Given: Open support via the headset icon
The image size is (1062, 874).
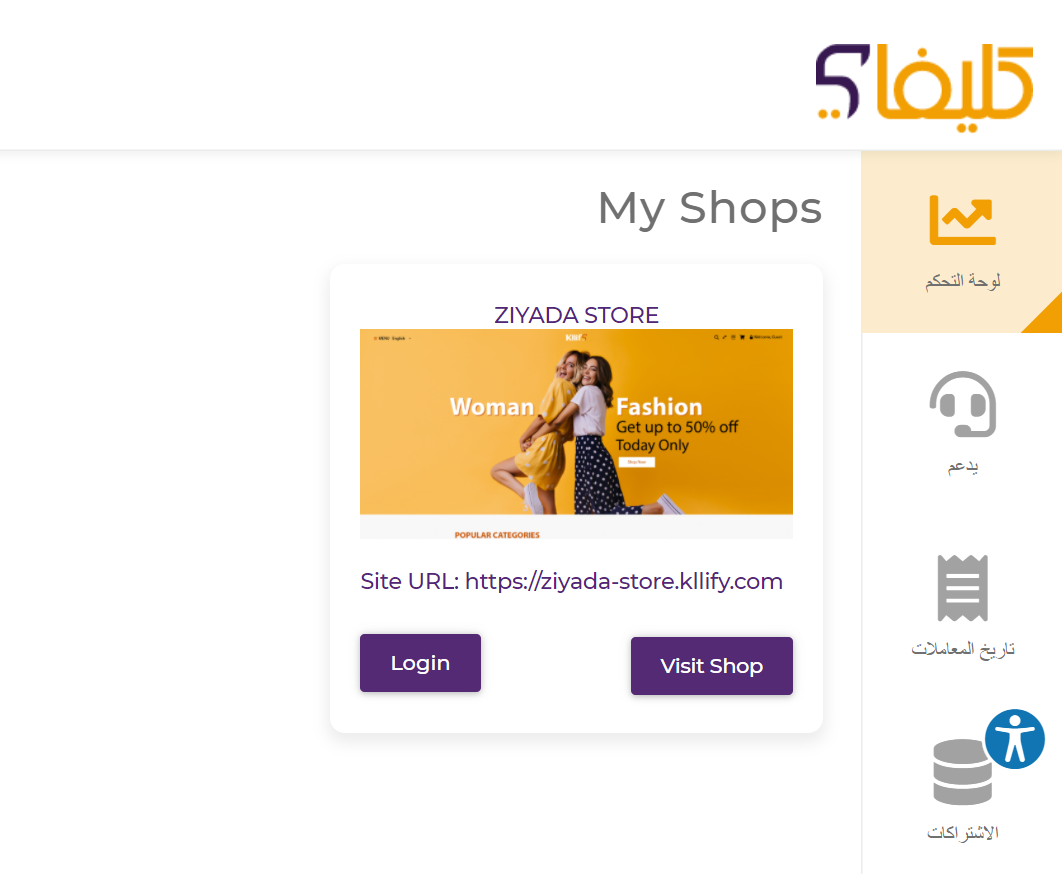Looking at the screenshot, I should point(962,404).
